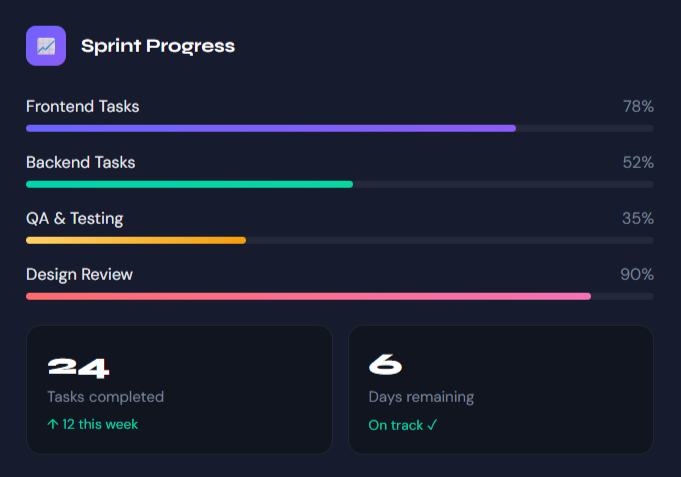Click the 90% Design Review percentage value
681x477 pixels.
(637, 274)
